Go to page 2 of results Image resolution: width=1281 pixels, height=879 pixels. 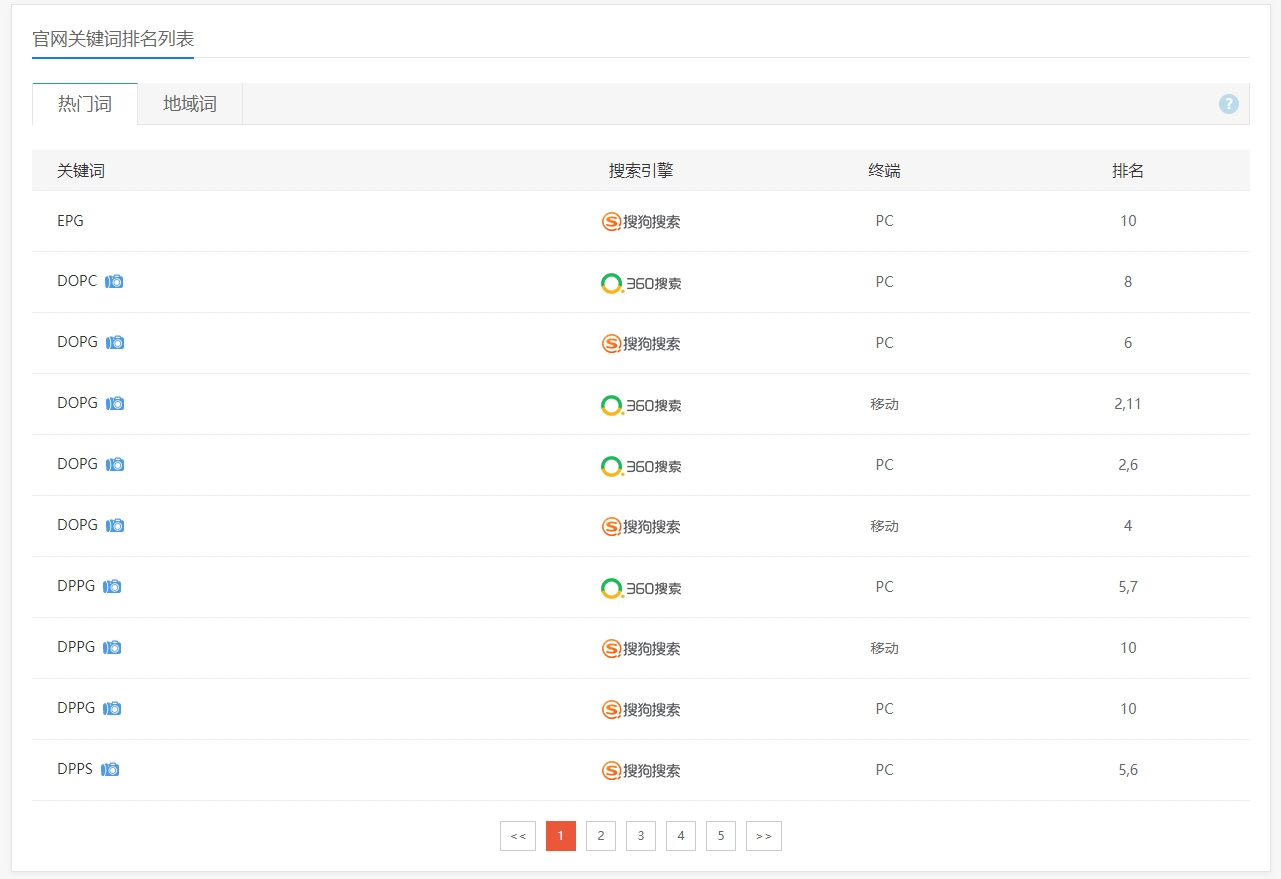click(600, 836)
